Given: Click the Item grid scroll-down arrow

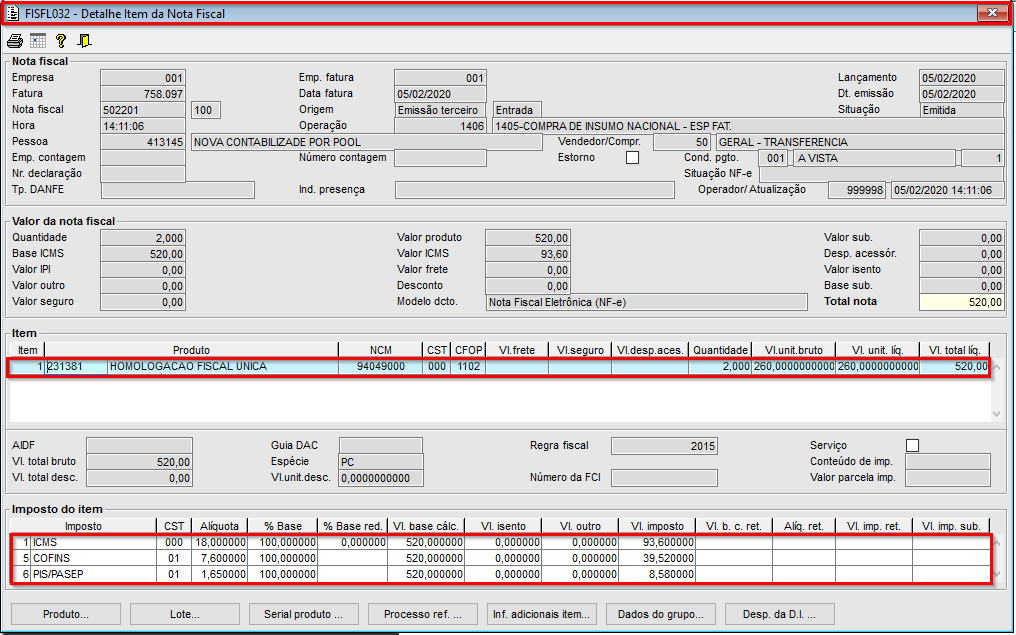Looking at the screenshot, I should pyautogui.click(x=997, y=413).
